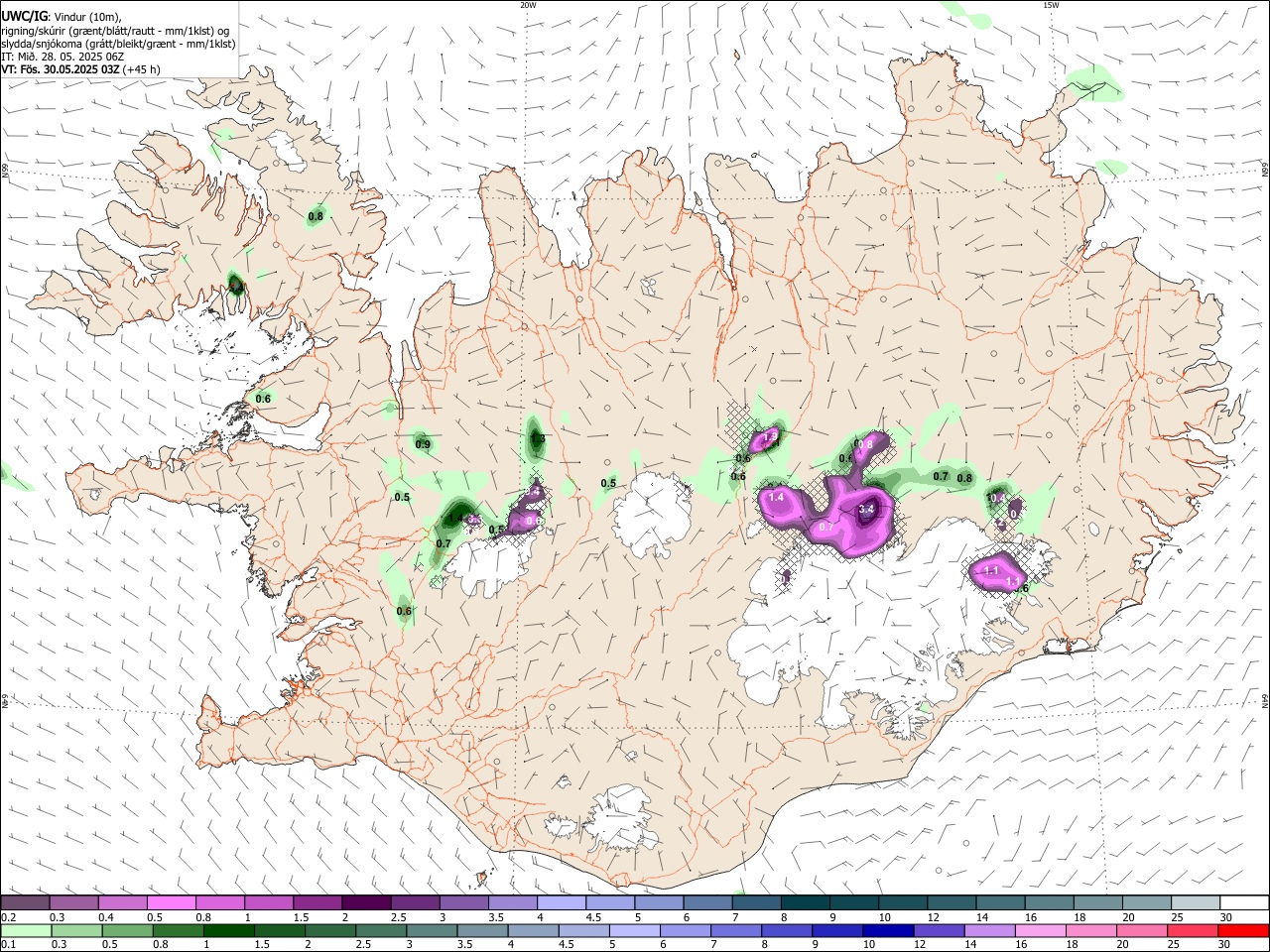This screenshot has height=952, width=1270.
Task: Click the bottom legend row's 0.1 label
Action: pos(9,945)
